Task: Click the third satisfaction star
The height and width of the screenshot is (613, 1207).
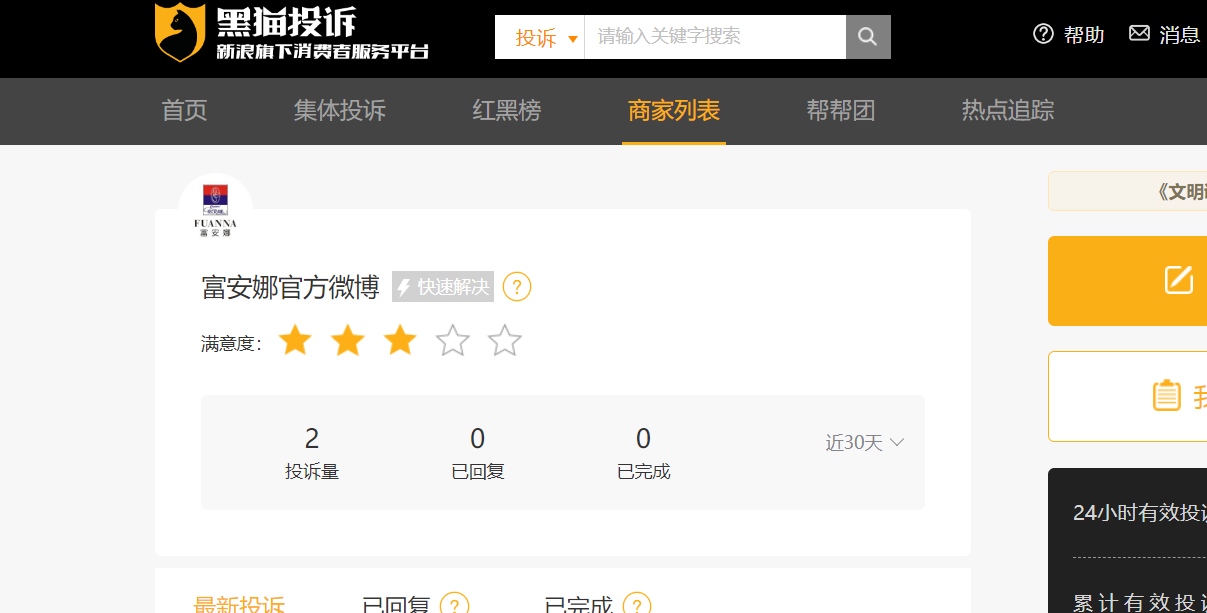Action: point(400,341)
